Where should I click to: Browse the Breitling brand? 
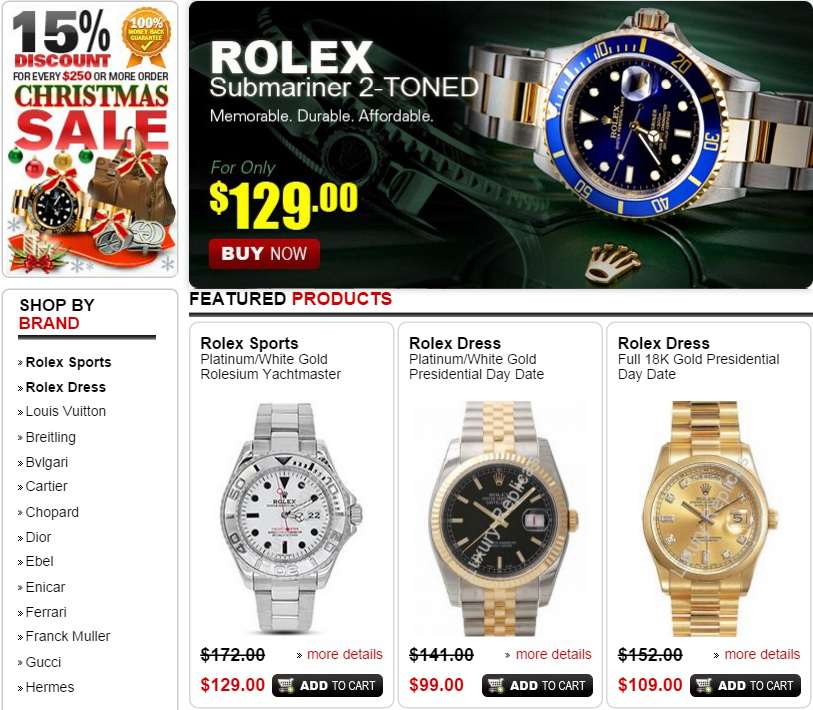click(x=50, y=437)
